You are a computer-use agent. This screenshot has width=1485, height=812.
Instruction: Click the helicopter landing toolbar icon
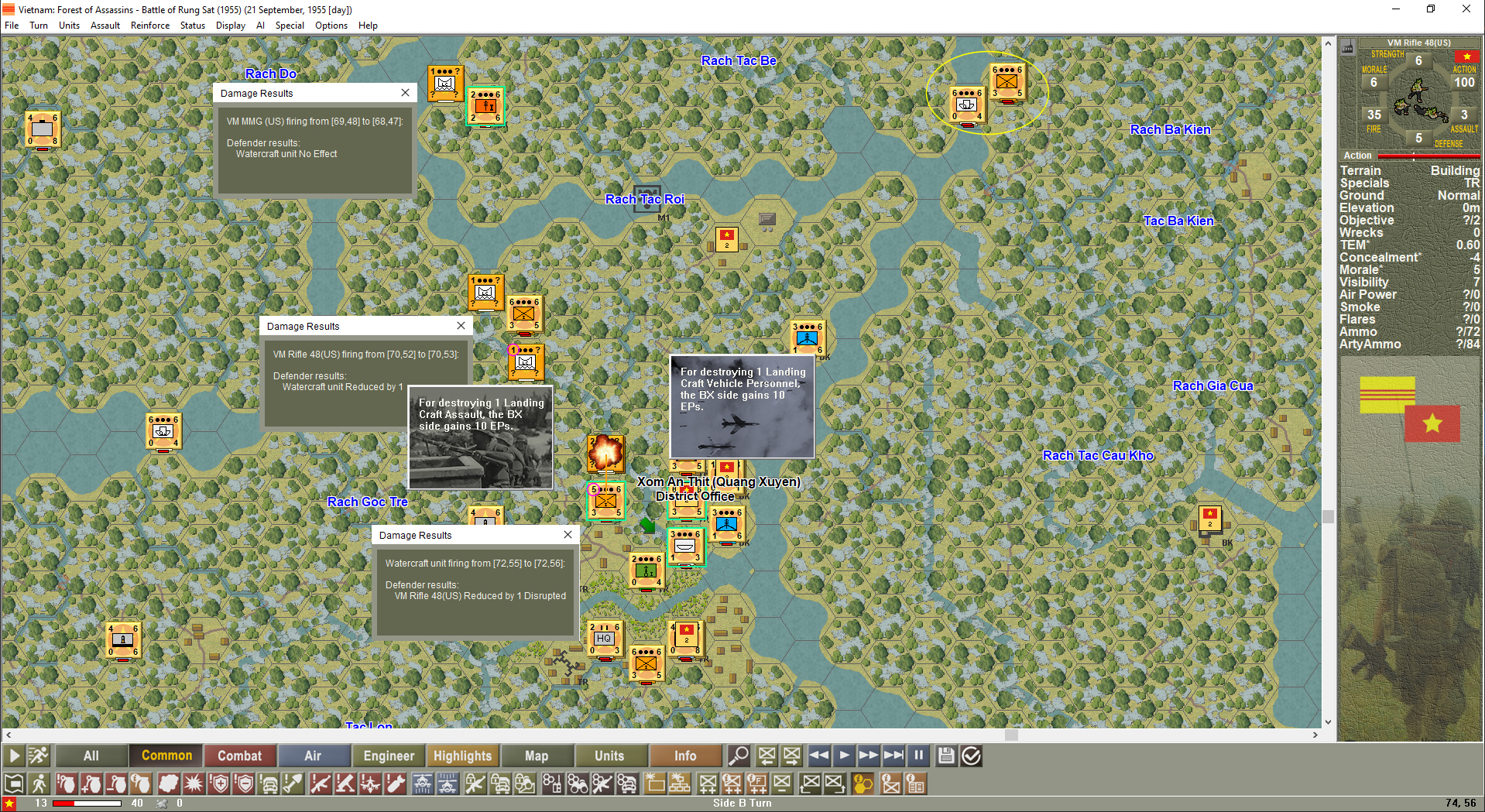422,783
